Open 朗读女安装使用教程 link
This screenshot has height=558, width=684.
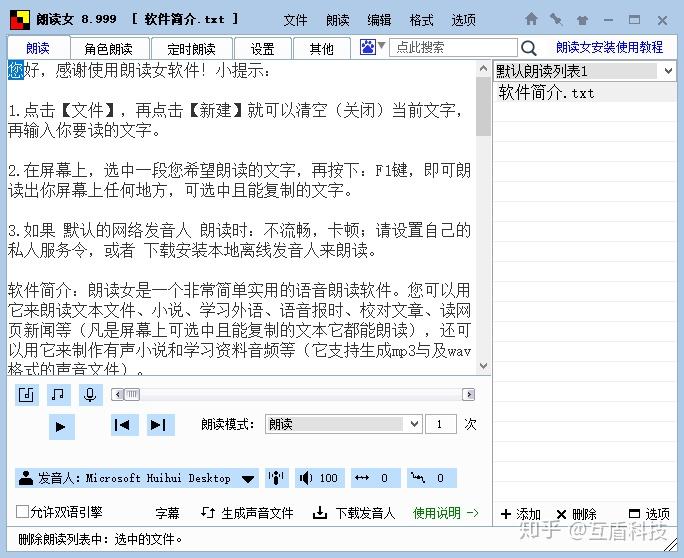click(609, 47)
